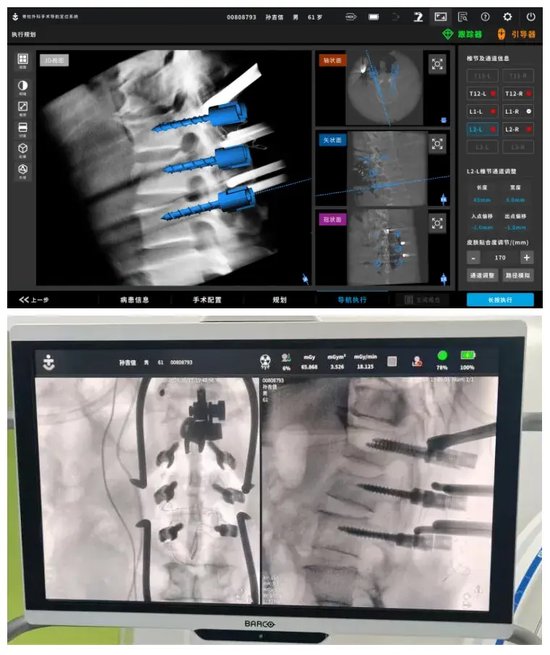Select the contrast half-circle tool
The image size is (550, 655).
pyautogui.click(x=23, y=86)
